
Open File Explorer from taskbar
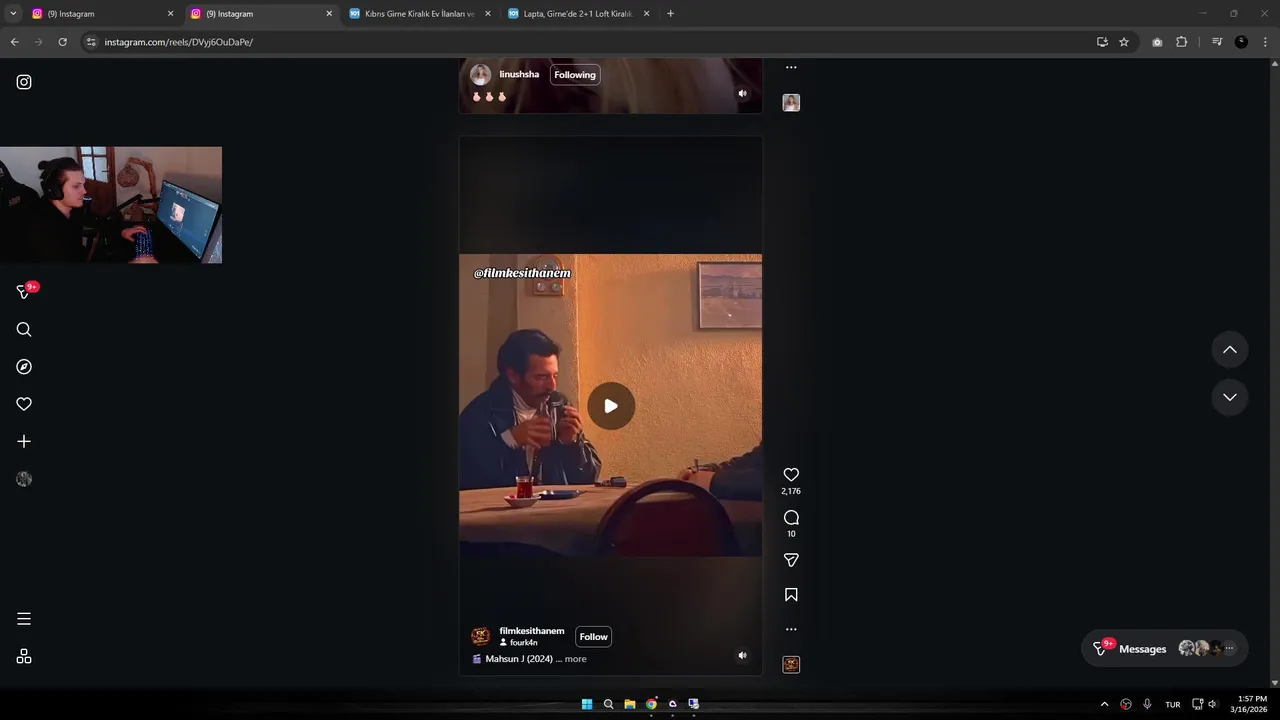click(630, 704)
